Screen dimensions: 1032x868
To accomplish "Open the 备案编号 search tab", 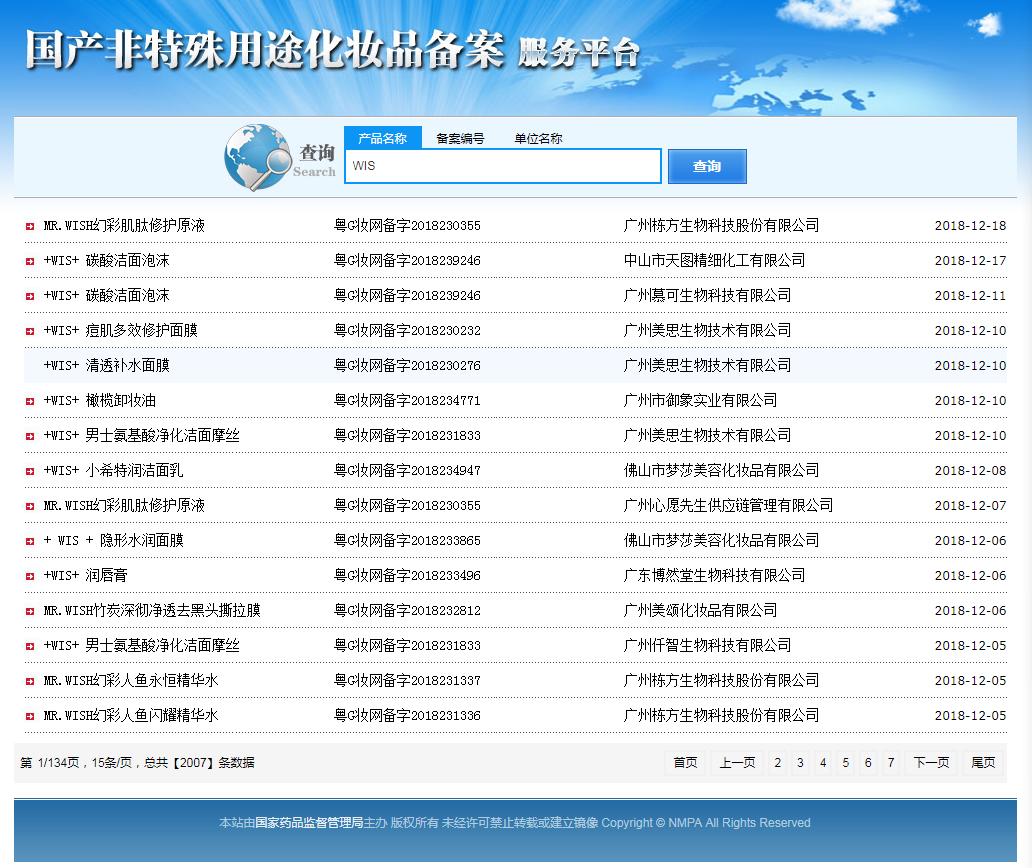I will (461, 139).
